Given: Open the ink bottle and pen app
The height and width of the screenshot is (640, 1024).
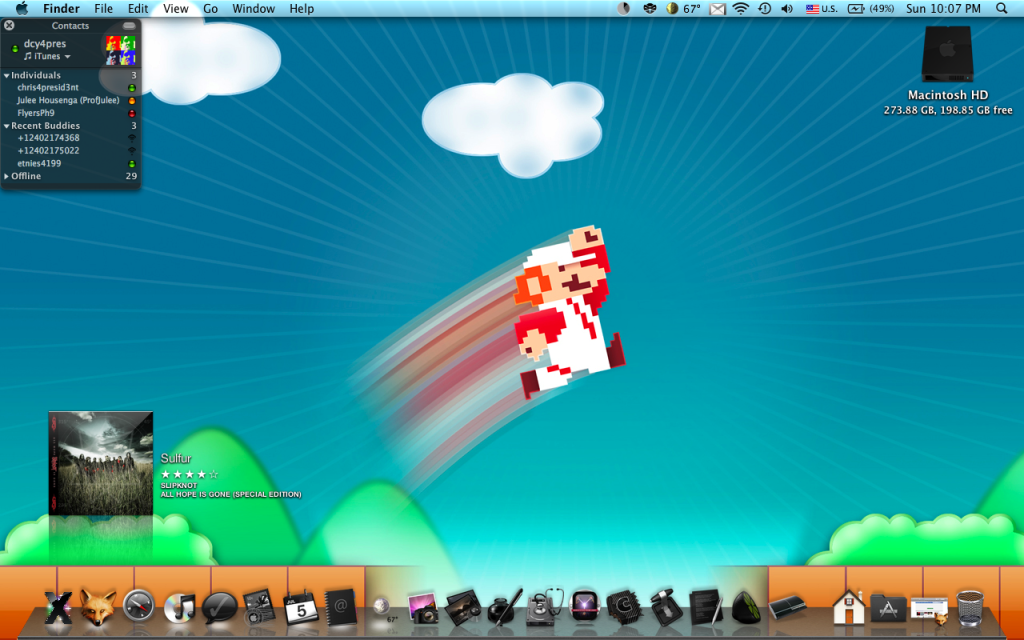Looking at the screenshot, I should click(504, 607).
